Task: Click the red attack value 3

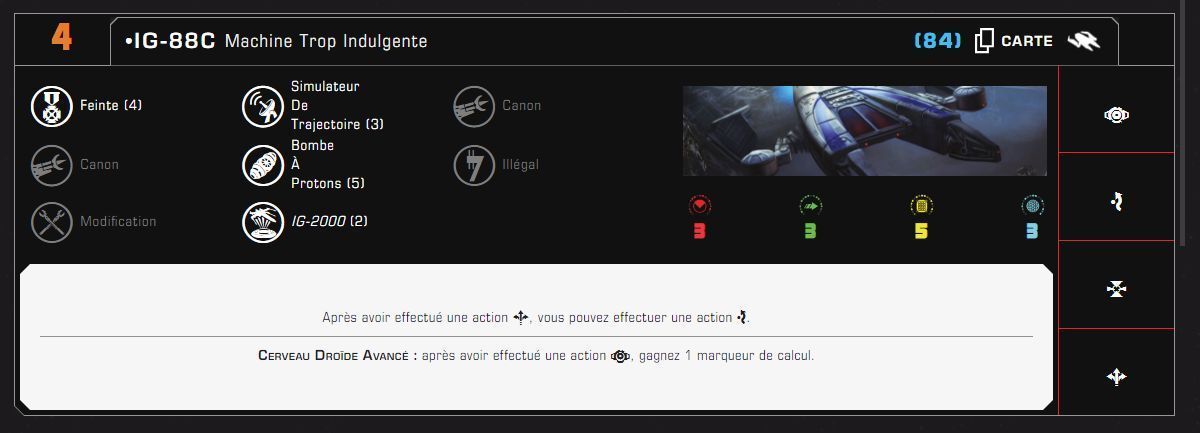Action: 700,231
